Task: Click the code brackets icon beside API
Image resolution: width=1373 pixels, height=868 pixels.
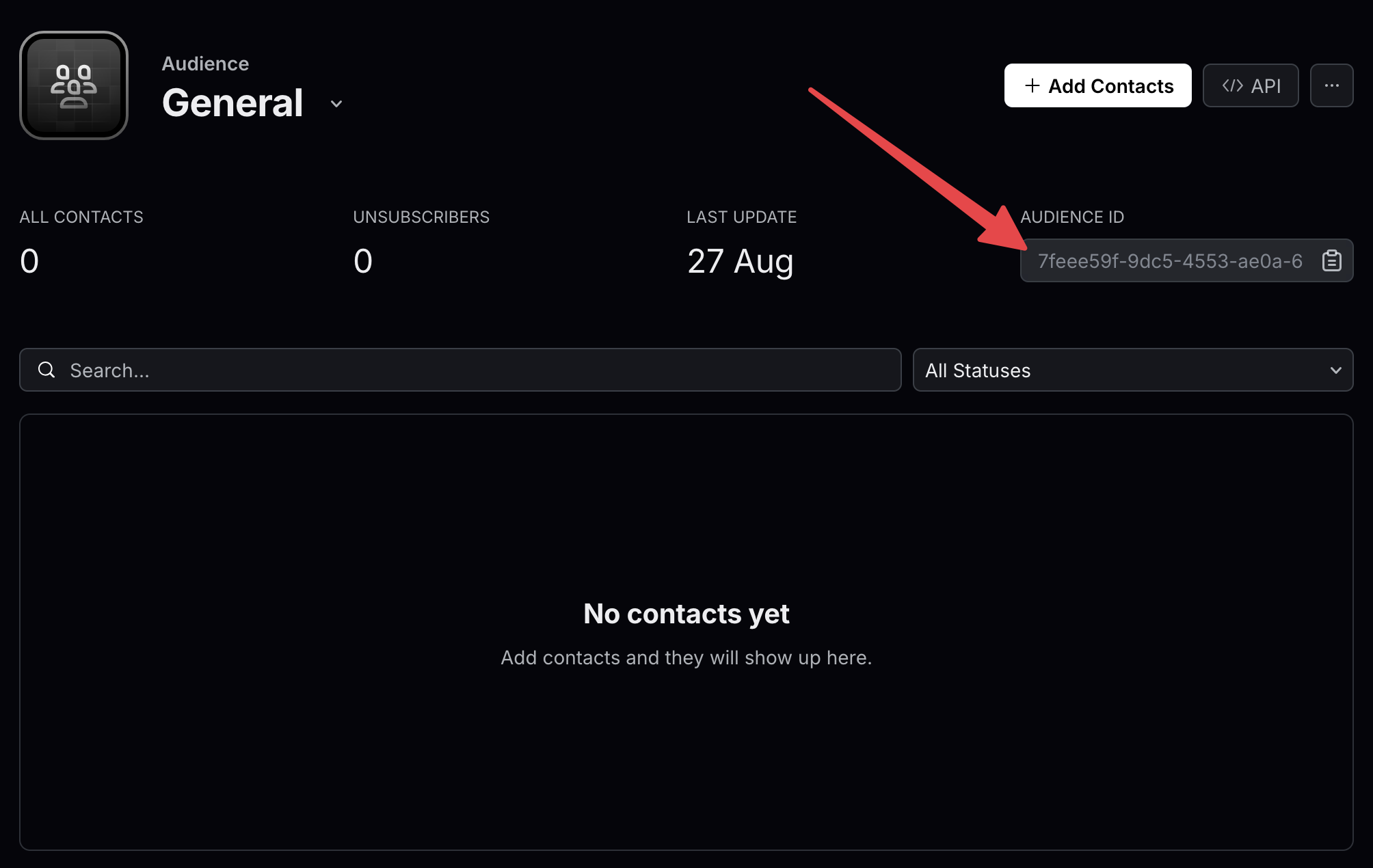Action: click(x=1232, y=85)
